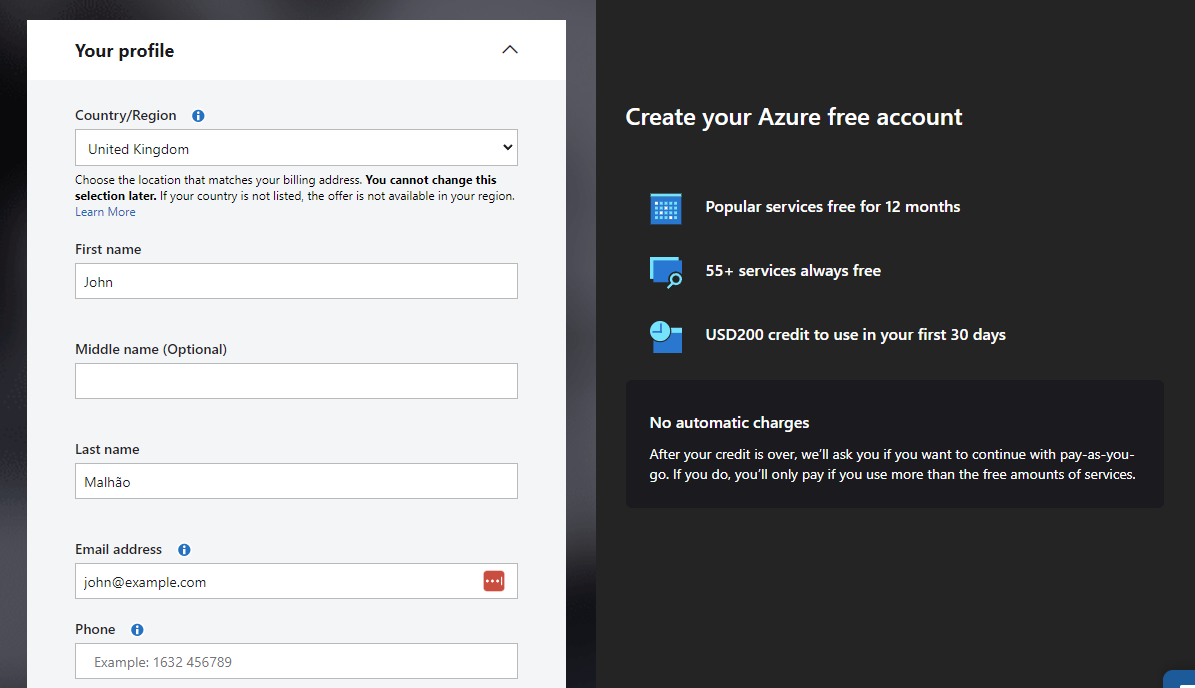Click the Email address info icon

[184, 550]
